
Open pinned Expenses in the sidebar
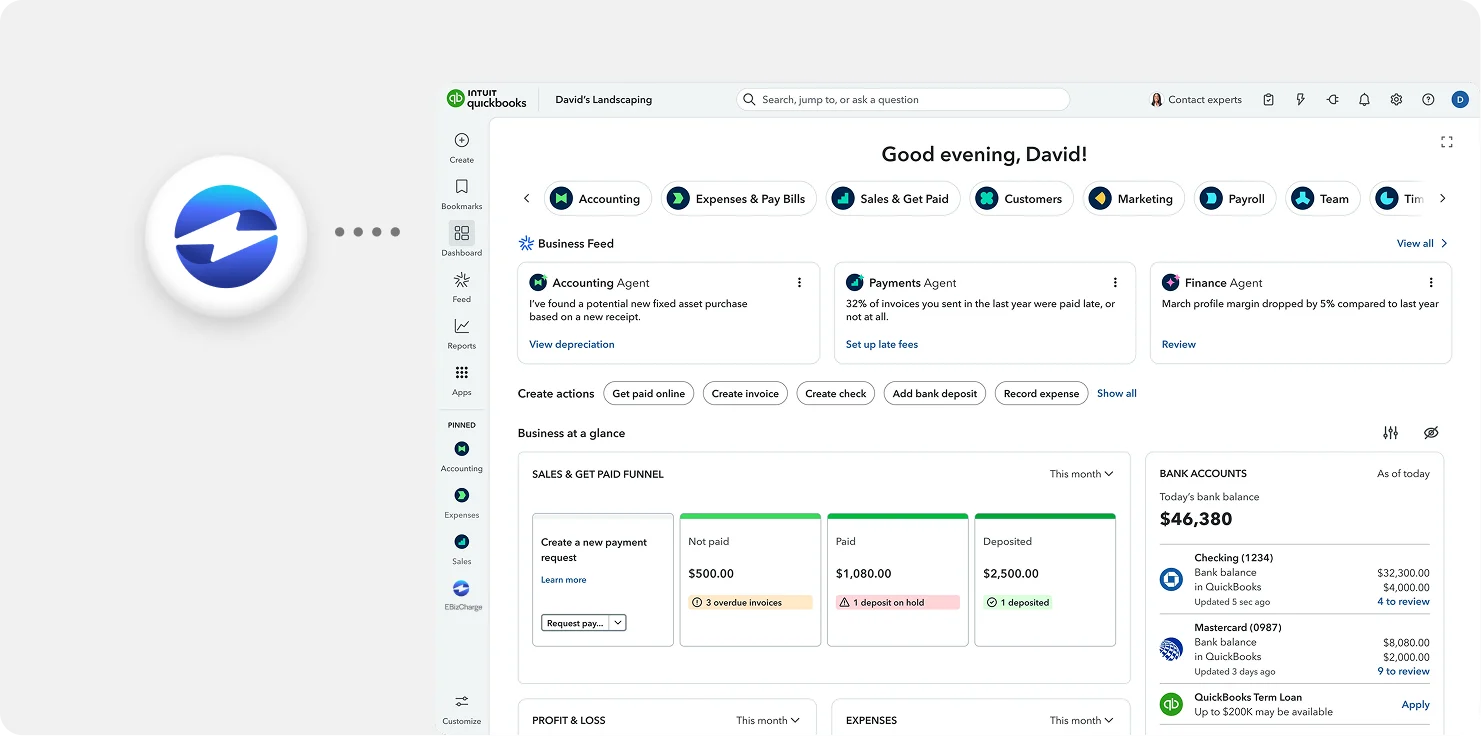click(x=461, y=502)
